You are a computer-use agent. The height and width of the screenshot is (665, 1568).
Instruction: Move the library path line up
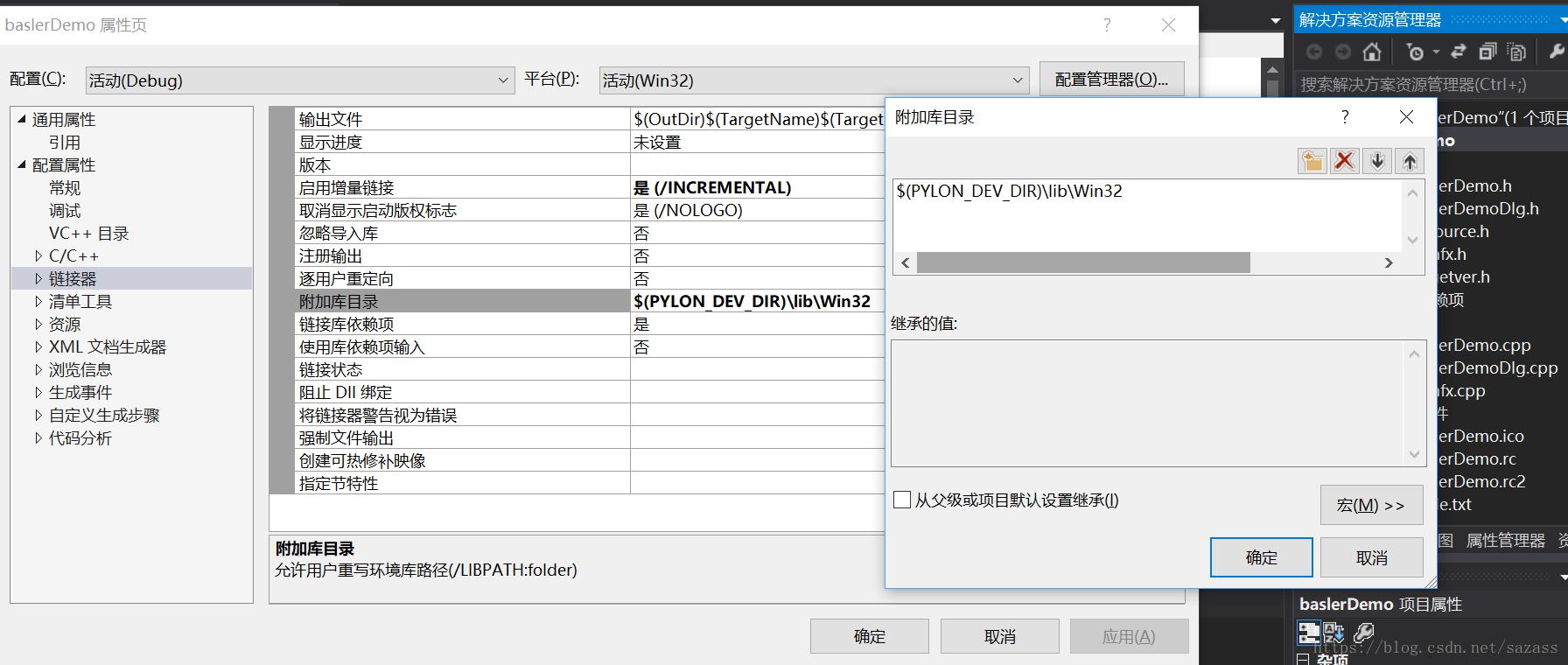1410,161
